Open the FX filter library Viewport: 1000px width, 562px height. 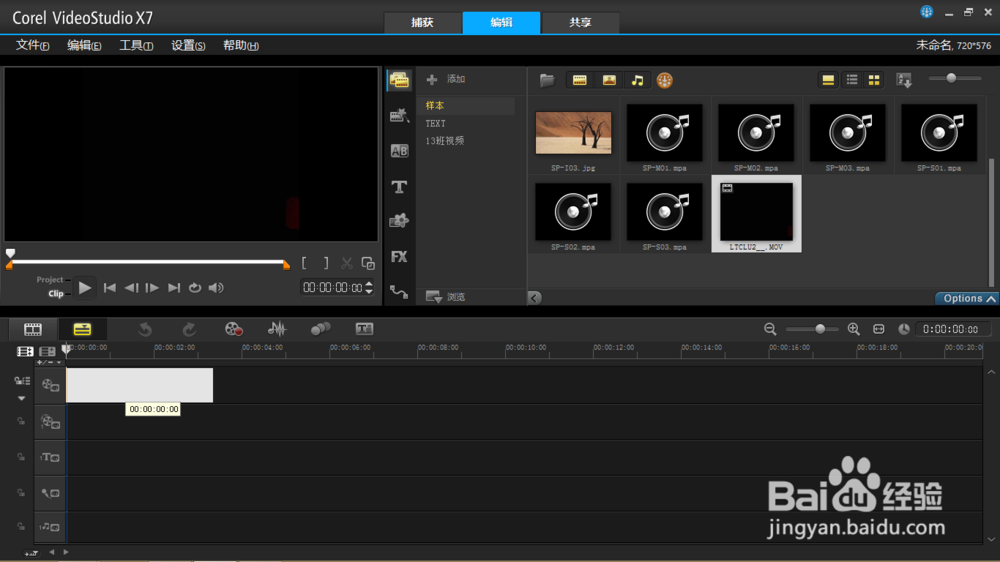(399, 256)
